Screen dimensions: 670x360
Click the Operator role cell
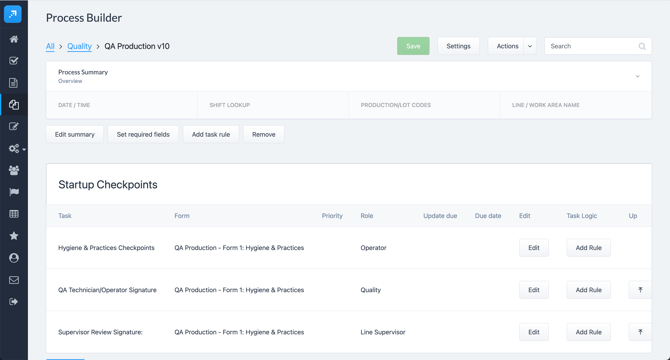tap(373, 248)
